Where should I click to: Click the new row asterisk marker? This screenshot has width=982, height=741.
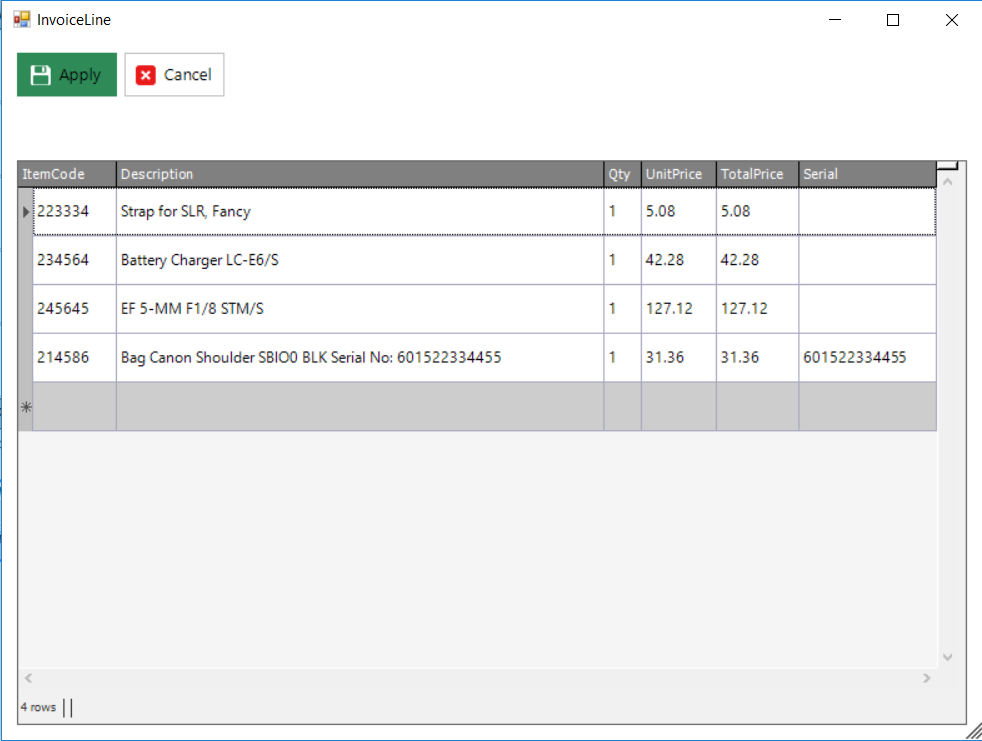tap(26, 407)
